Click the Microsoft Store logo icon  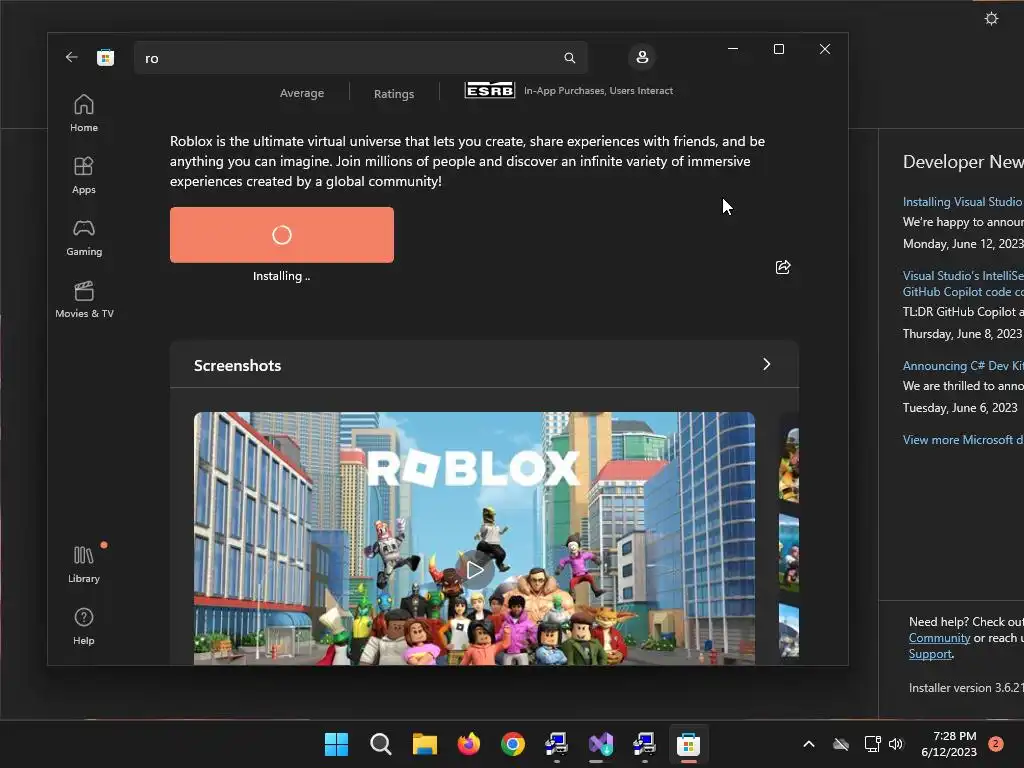coord(105,57)
